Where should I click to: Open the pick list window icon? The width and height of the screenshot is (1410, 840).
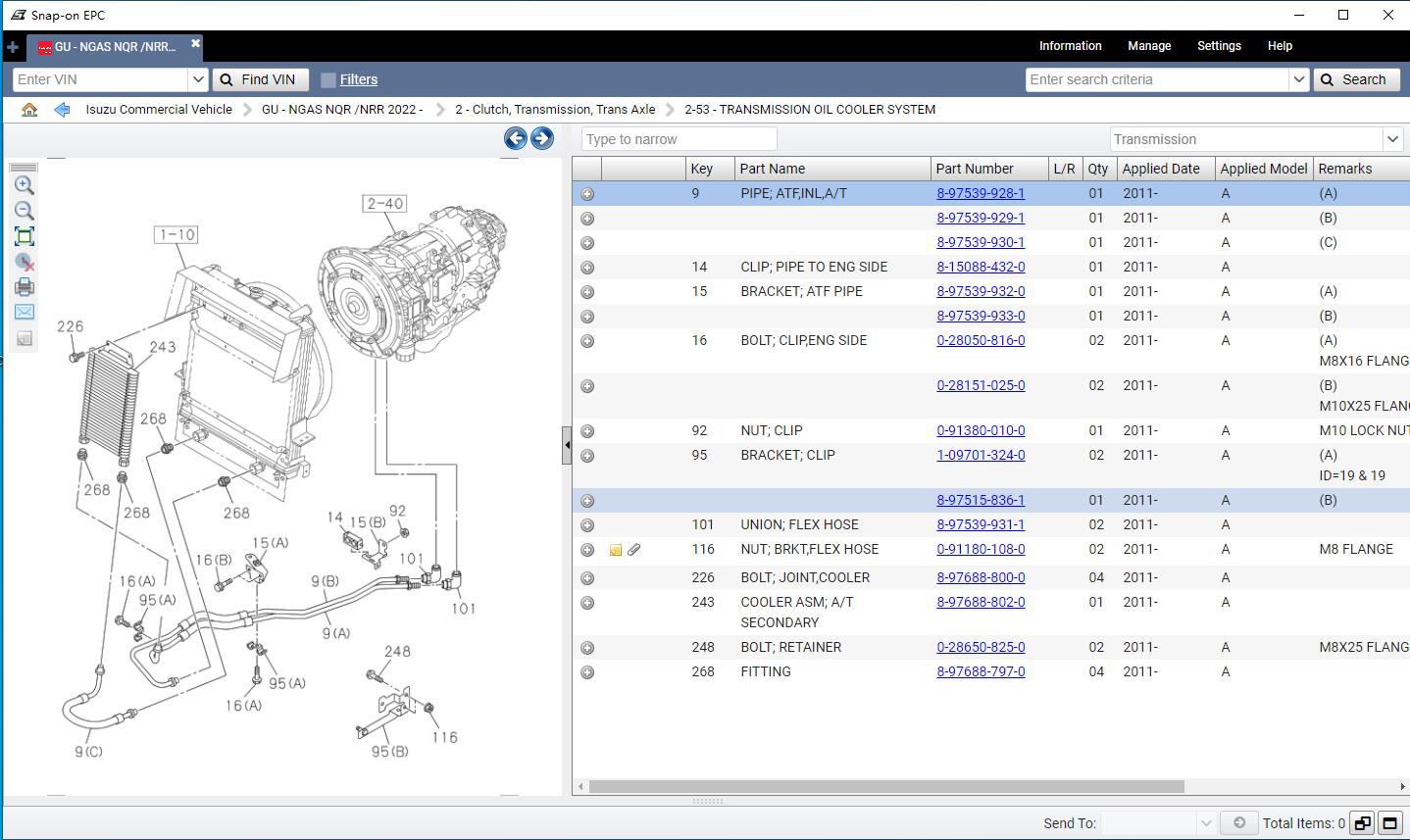(1362, 823)
